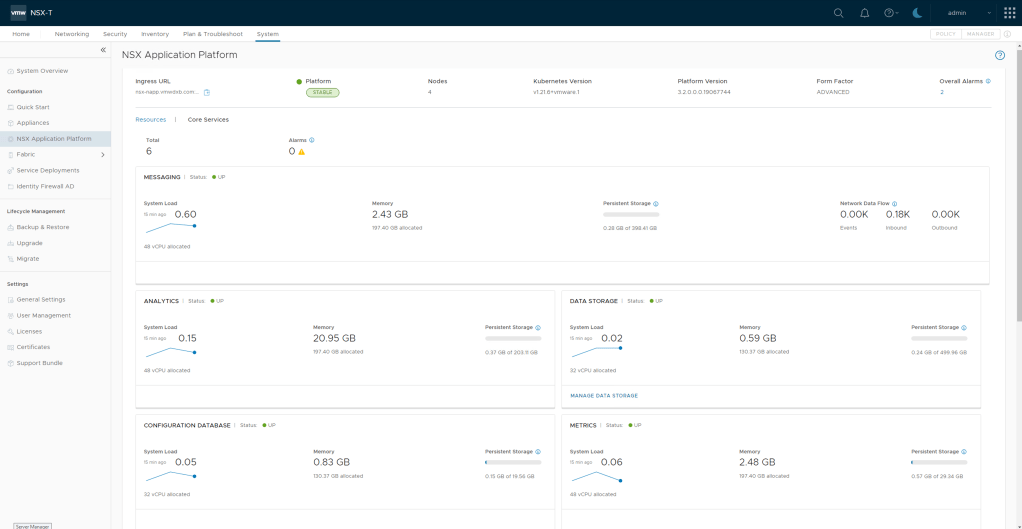This screenshot has width=1022, height=529.
Task: Open the Overall Alarms count link
Action: pos(941,92)
